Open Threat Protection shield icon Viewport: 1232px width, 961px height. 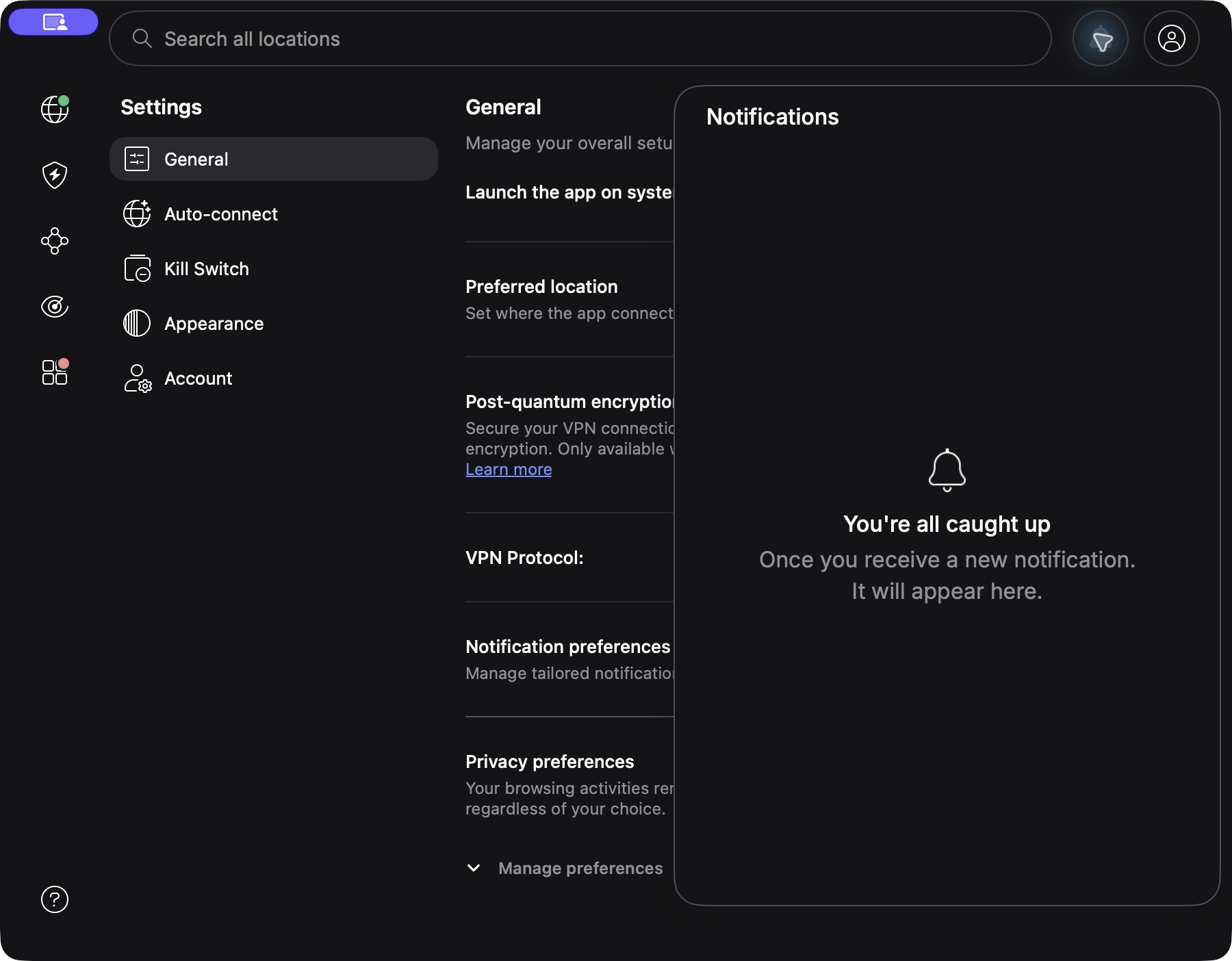[x=55, y=175]
